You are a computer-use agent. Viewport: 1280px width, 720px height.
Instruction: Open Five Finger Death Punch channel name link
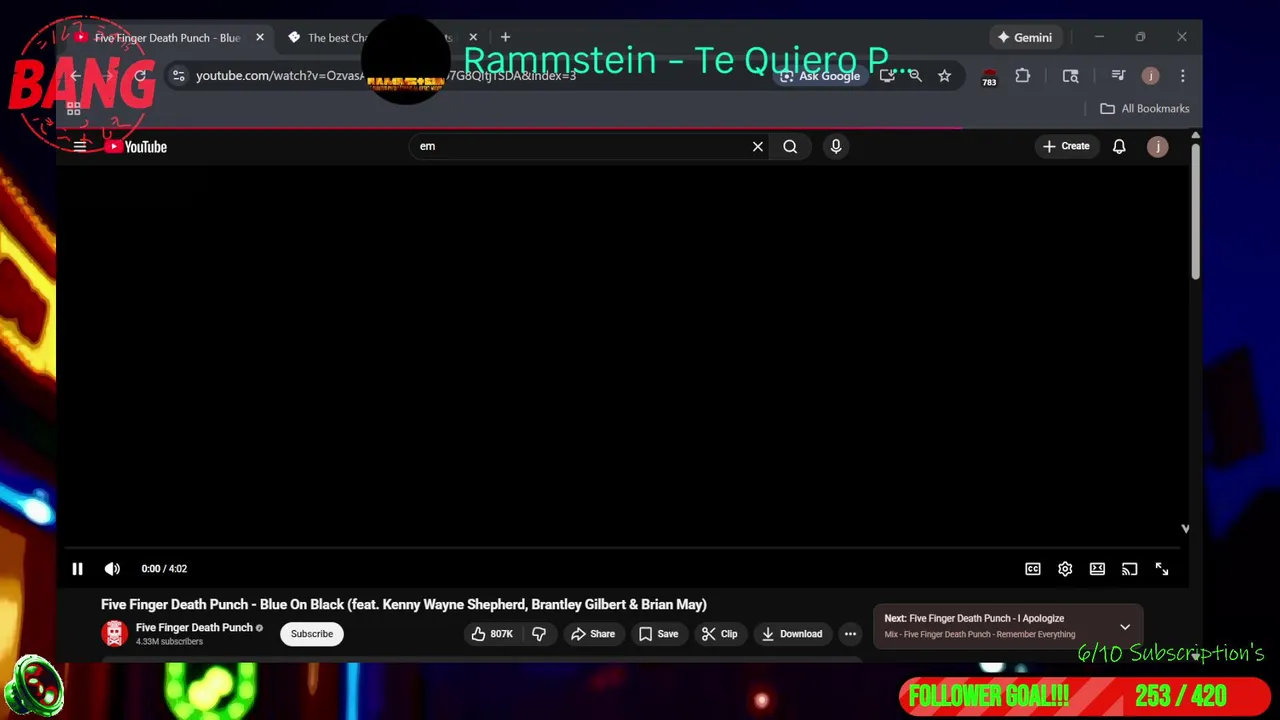pyautogui.click(x=194, y=628)
